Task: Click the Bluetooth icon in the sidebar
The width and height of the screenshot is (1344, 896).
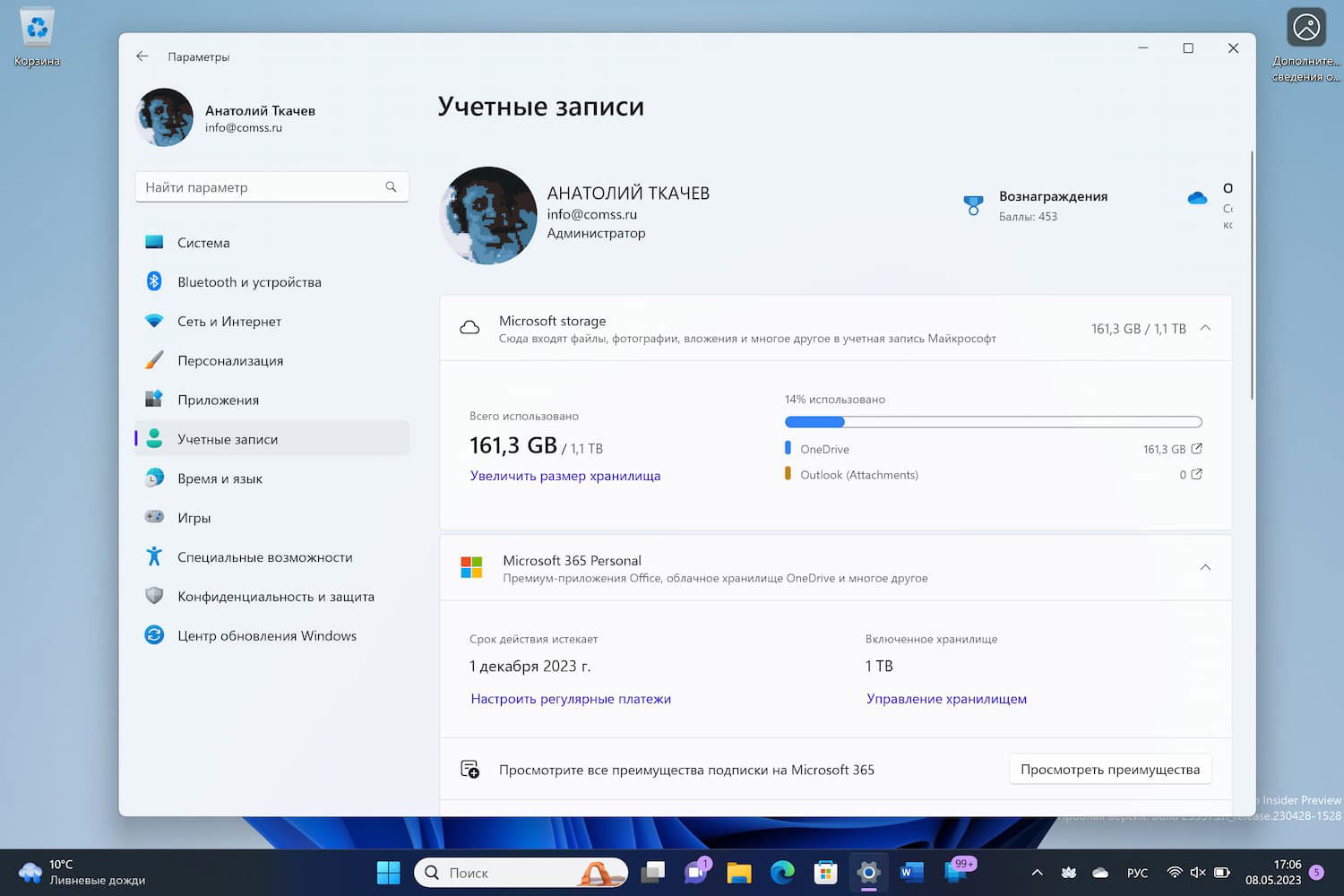Action: click(154, 281)
